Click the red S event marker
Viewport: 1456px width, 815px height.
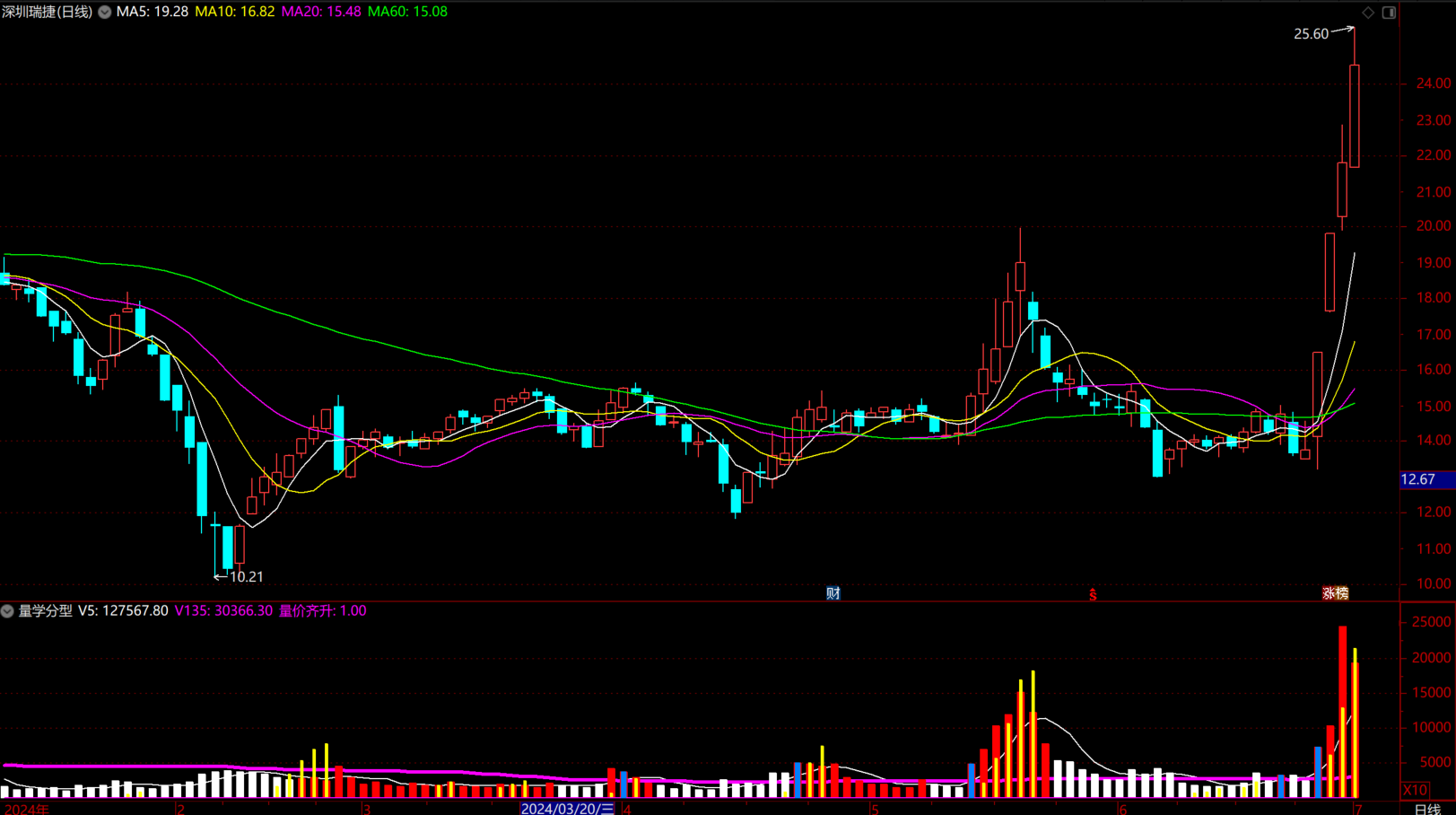pos(1093,594)
